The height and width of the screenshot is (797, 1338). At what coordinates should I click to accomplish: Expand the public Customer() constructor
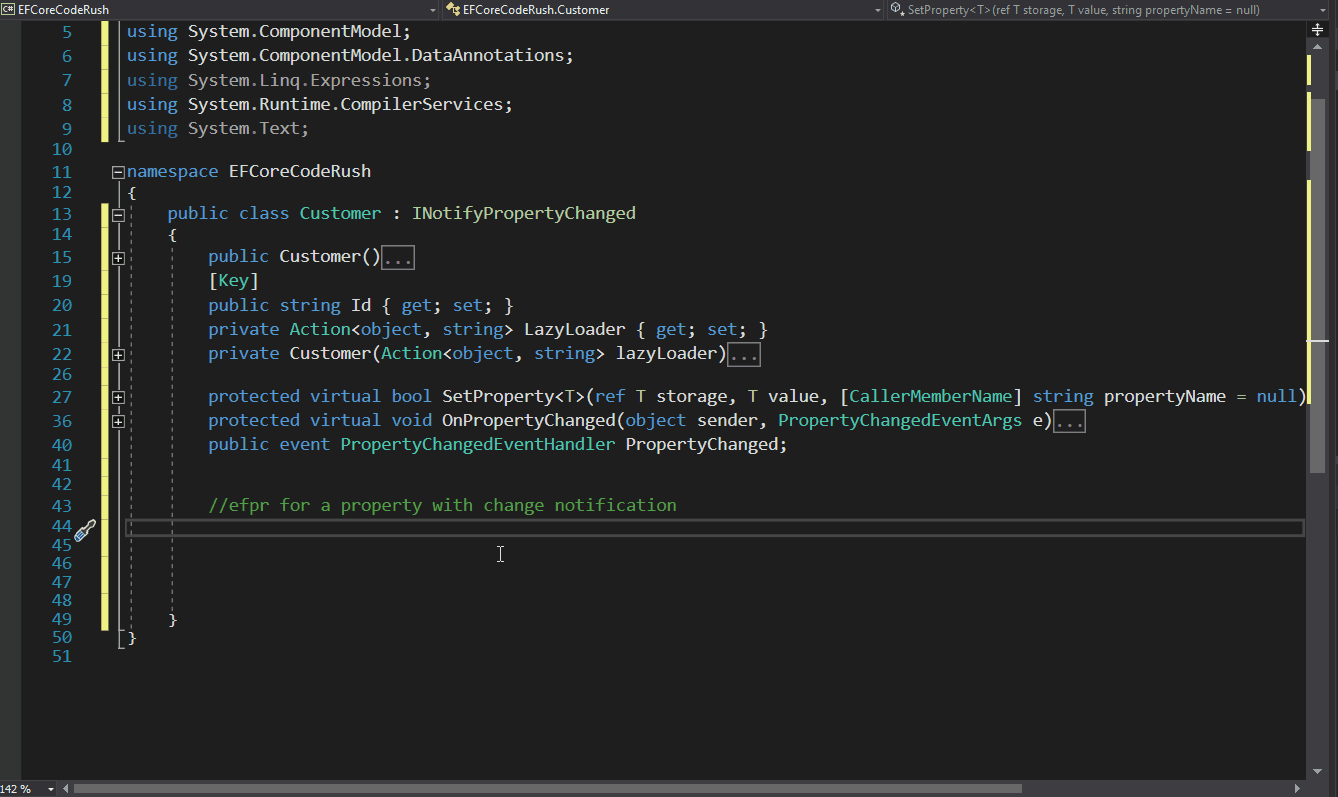coord(118,257)
